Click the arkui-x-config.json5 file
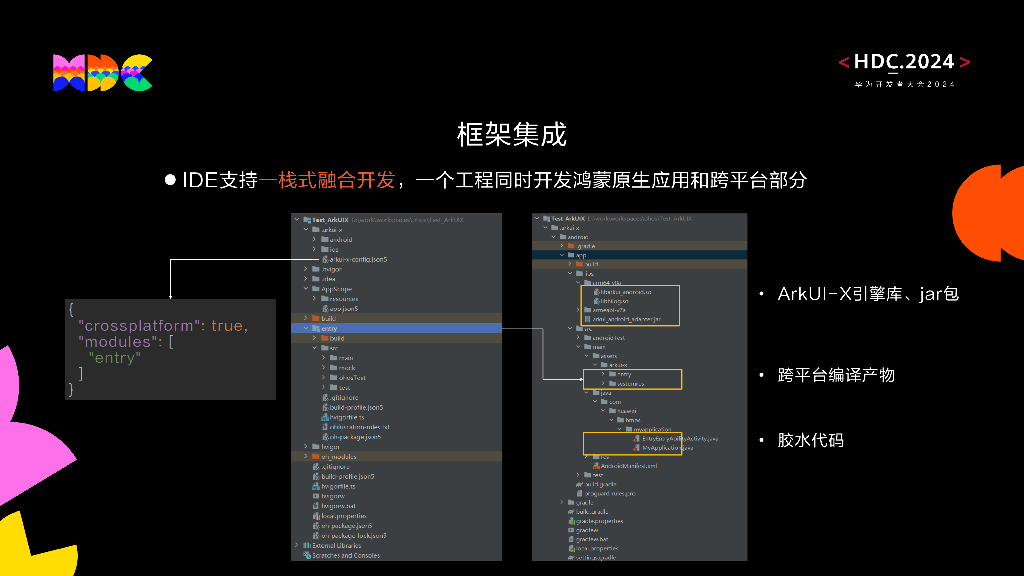Screen dimensions: 1024x576 click(357, 260)
